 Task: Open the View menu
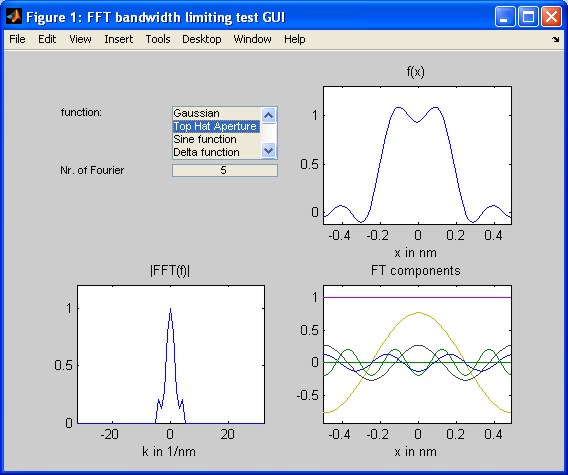[80, 39]
